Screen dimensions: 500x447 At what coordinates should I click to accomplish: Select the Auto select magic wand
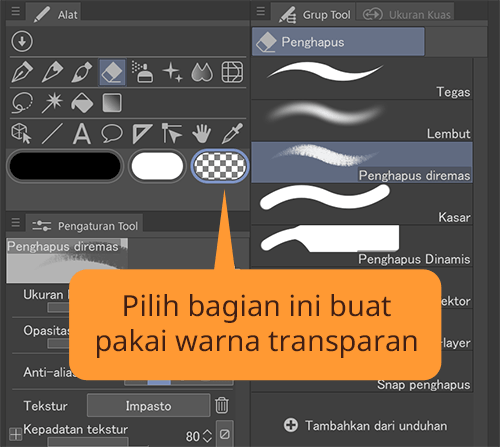52,103
